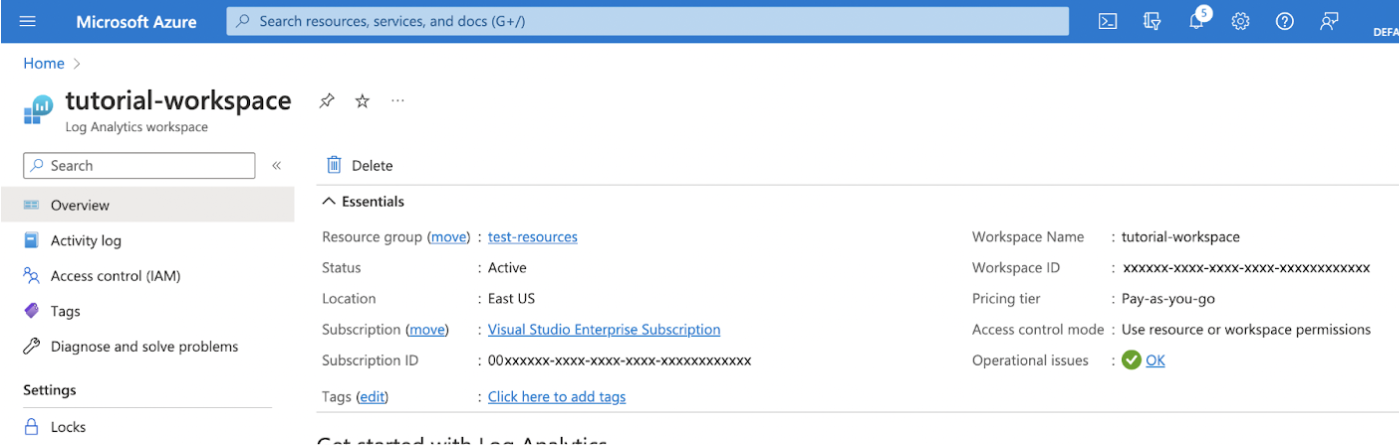The height and width of the screenshot is (446, 1400).
Task: Focus the global search resources box
Action: tap(646, 21)
